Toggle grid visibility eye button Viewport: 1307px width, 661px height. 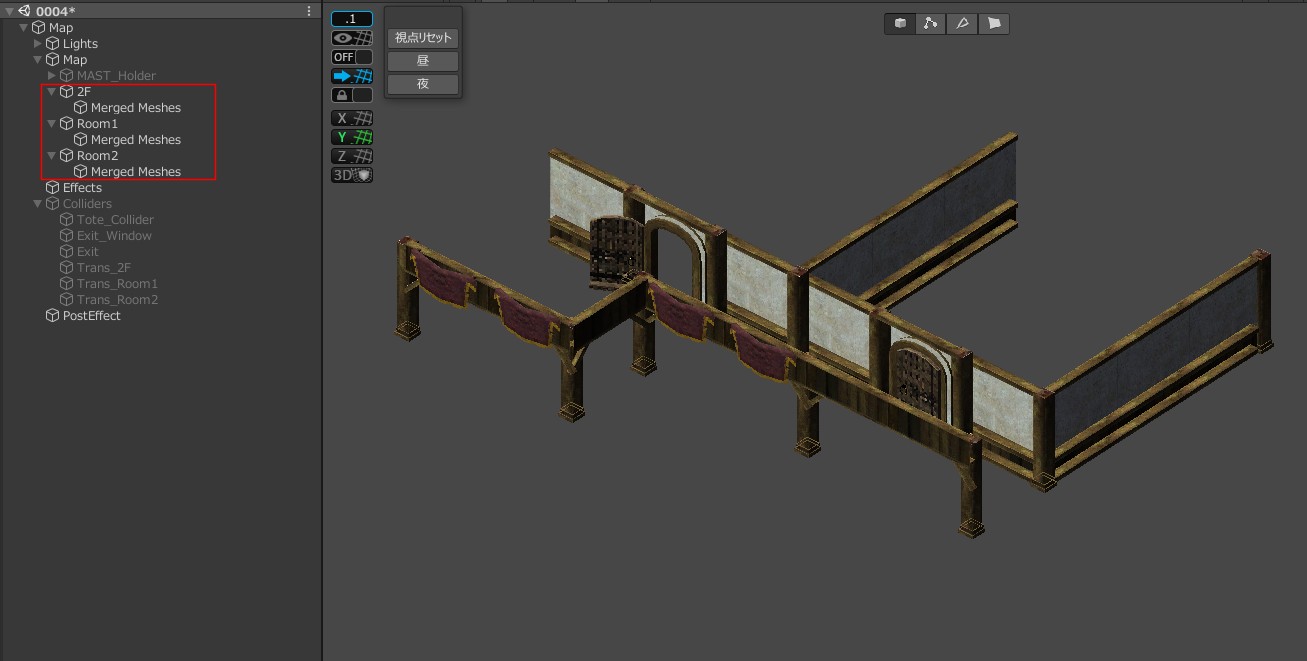[x=352, y=38]
